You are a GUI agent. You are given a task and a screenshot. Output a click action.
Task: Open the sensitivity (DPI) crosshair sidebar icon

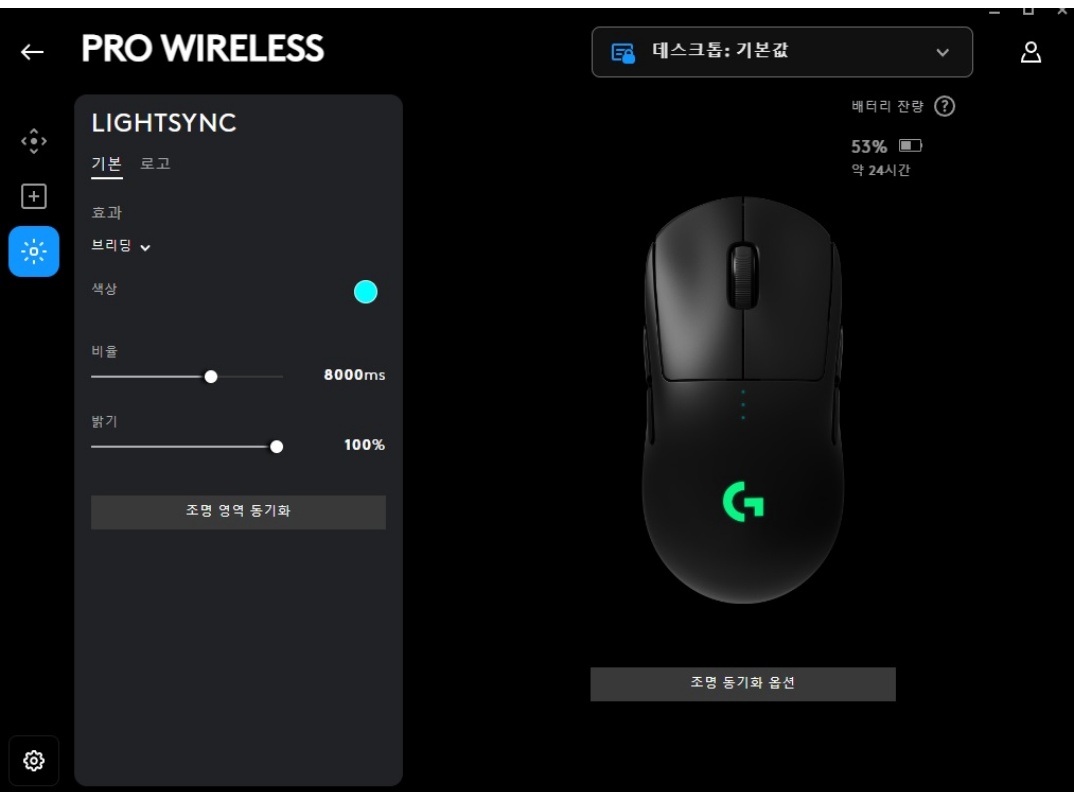(34, 141)
